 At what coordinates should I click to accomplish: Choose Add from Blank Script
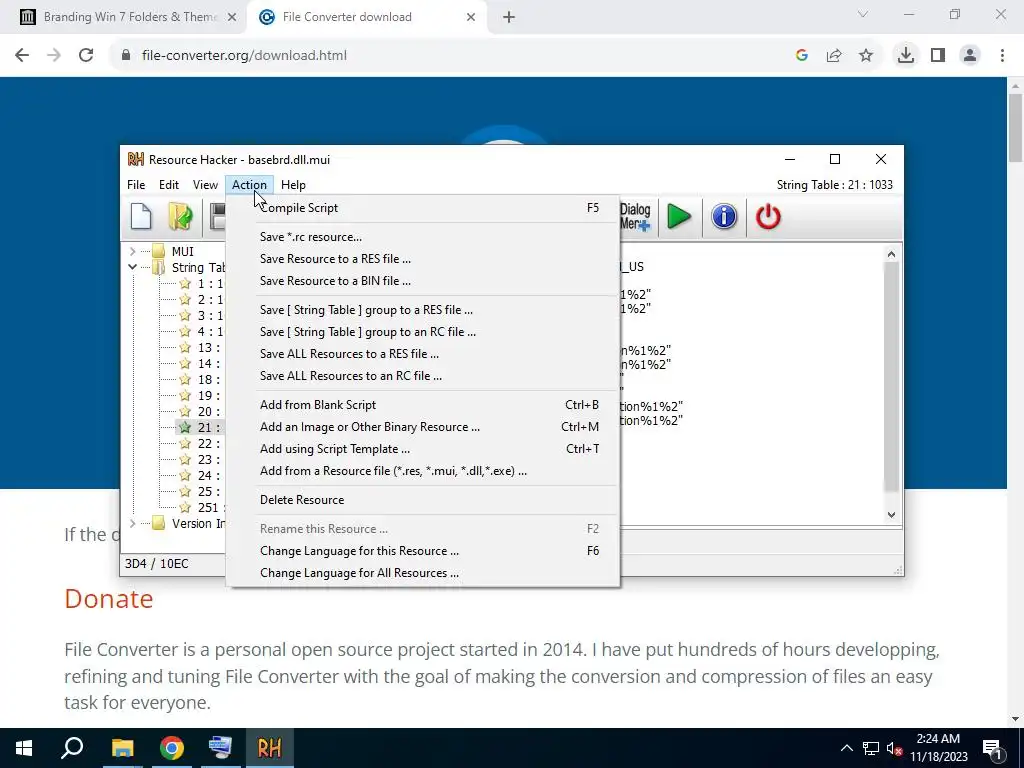coord(423,405)
